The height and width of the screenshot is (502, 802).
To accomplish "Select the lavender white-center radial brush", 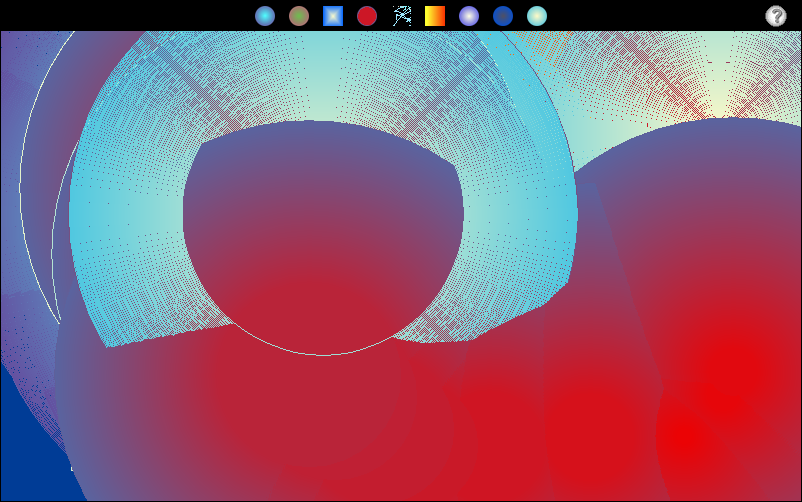I will (469, 16).
